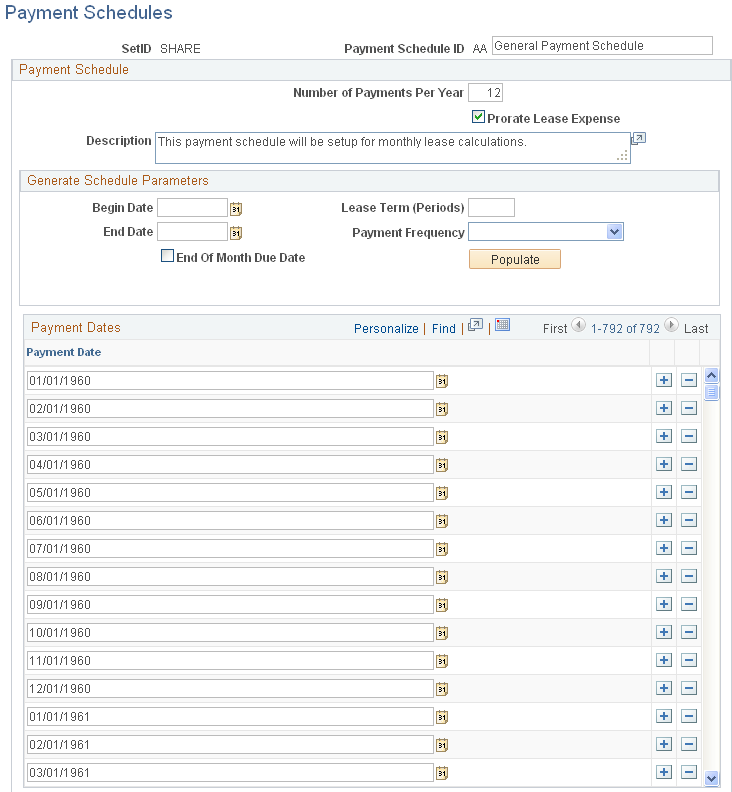Open Payment Dates grid in new window
This screenshot has height=792, width=732.
coord(475,325)
